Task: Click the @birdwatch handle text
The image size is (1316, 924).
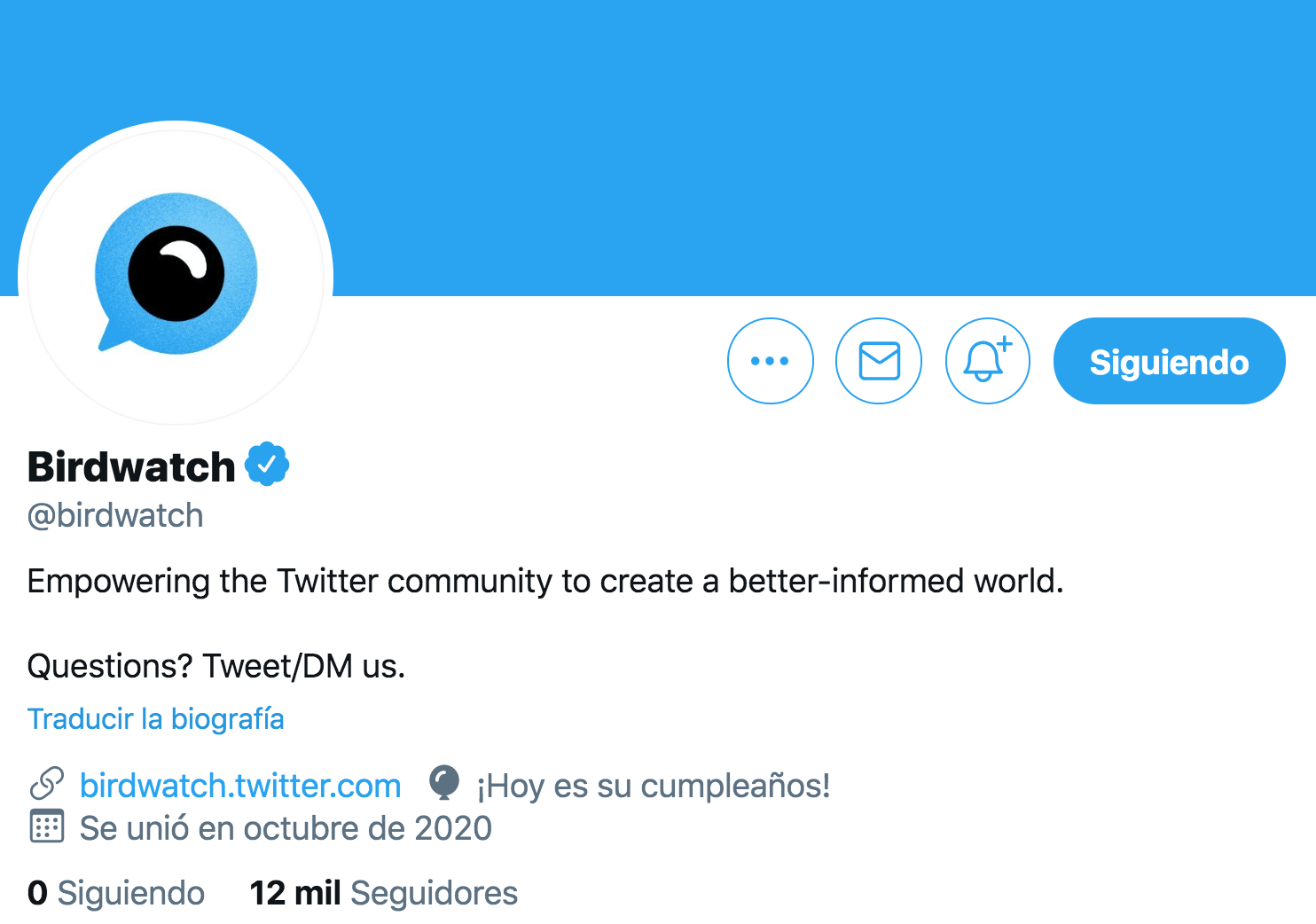Action: [x=115, y=515]
